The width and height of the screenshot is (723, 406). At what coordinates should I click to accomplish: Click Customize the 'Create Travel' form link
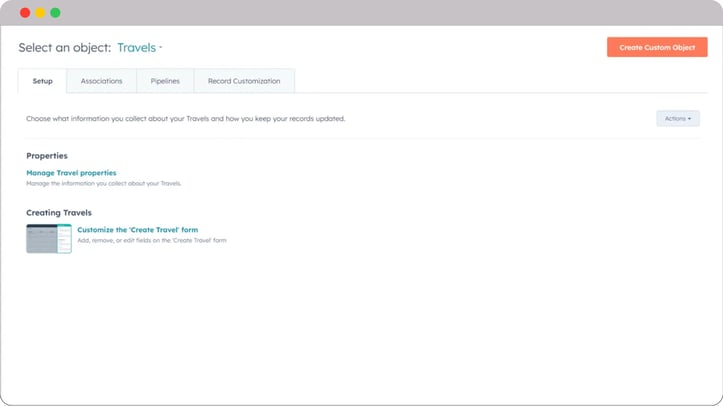coord(137,229)
